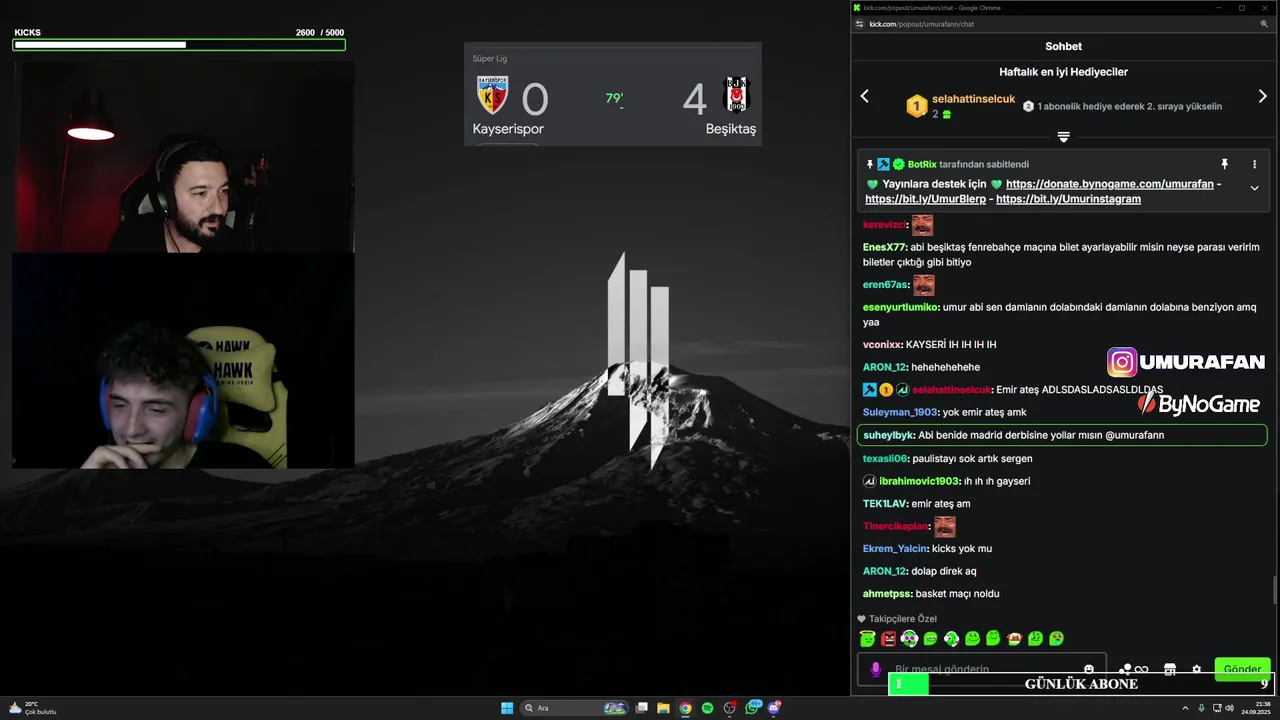Open Discord from the taskbar
Screen dimensions: 1280x720
773,708
